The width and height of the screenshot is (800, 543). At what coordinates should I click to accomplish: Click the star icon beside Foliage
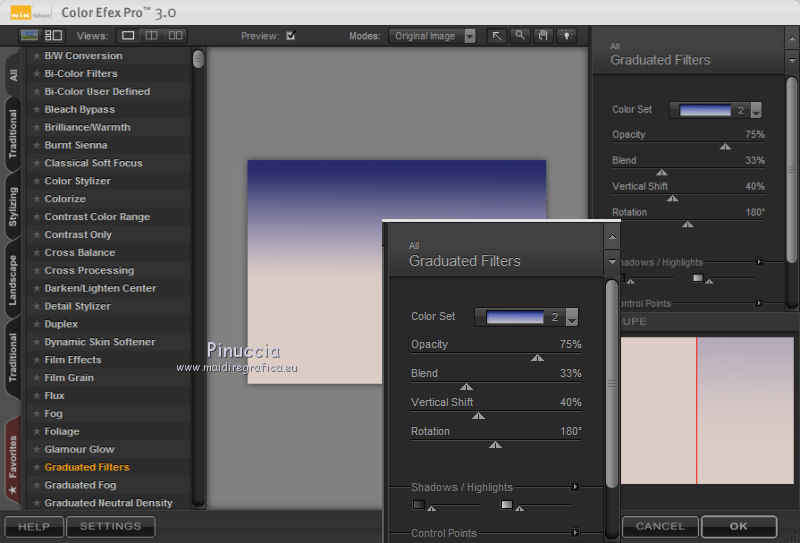(37, 431)
